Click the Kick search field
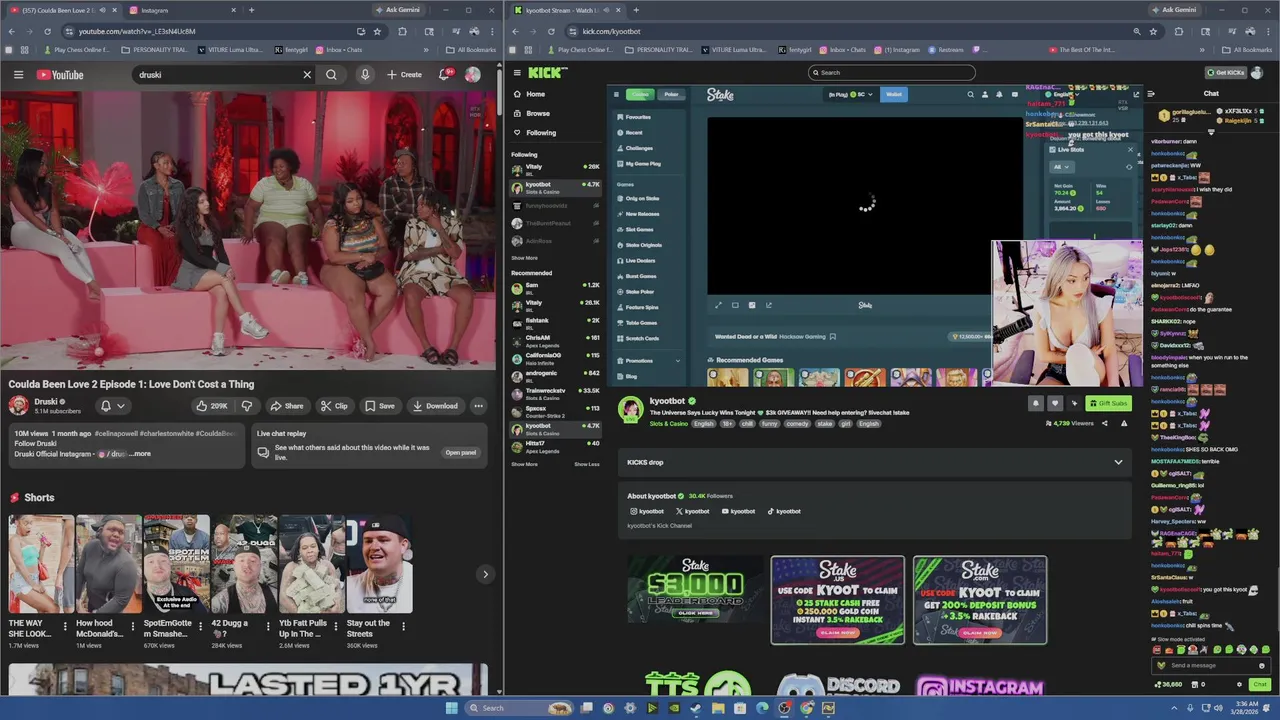The image size is (1280, 720). 891,72
